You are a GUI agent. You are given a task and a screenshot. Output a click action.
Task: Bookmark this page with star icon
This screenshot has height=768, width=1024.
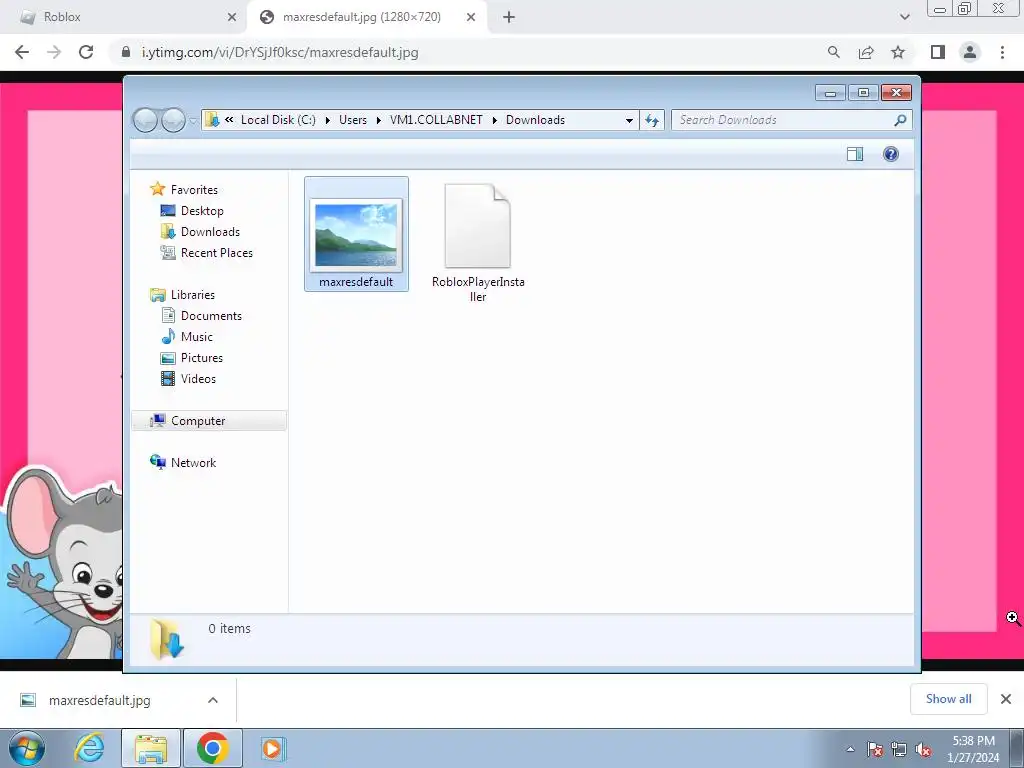pos(898,52)
